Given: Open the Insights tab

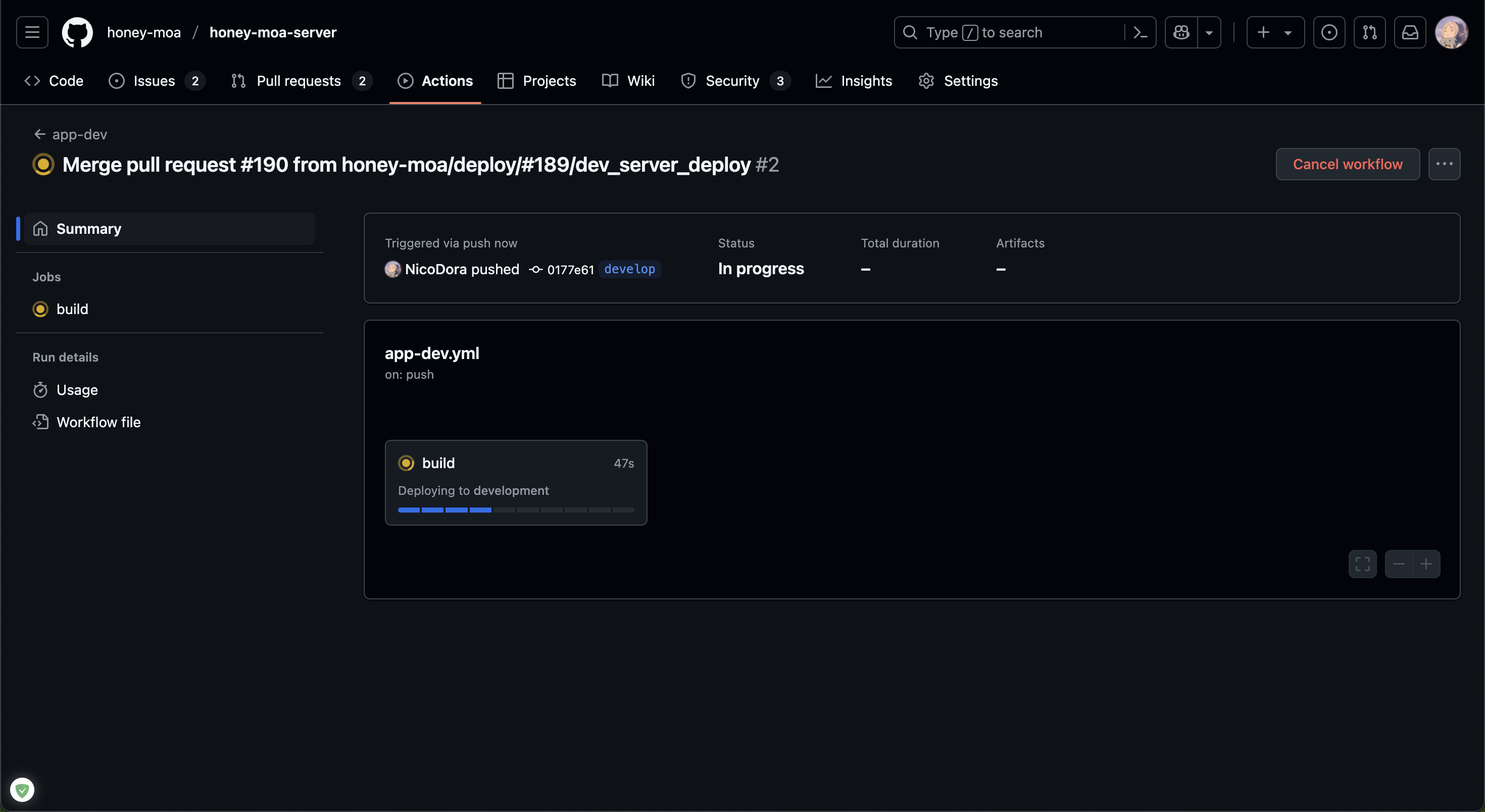Looking at the screenshot, I should pyautogui.click(x=854, y=81).
